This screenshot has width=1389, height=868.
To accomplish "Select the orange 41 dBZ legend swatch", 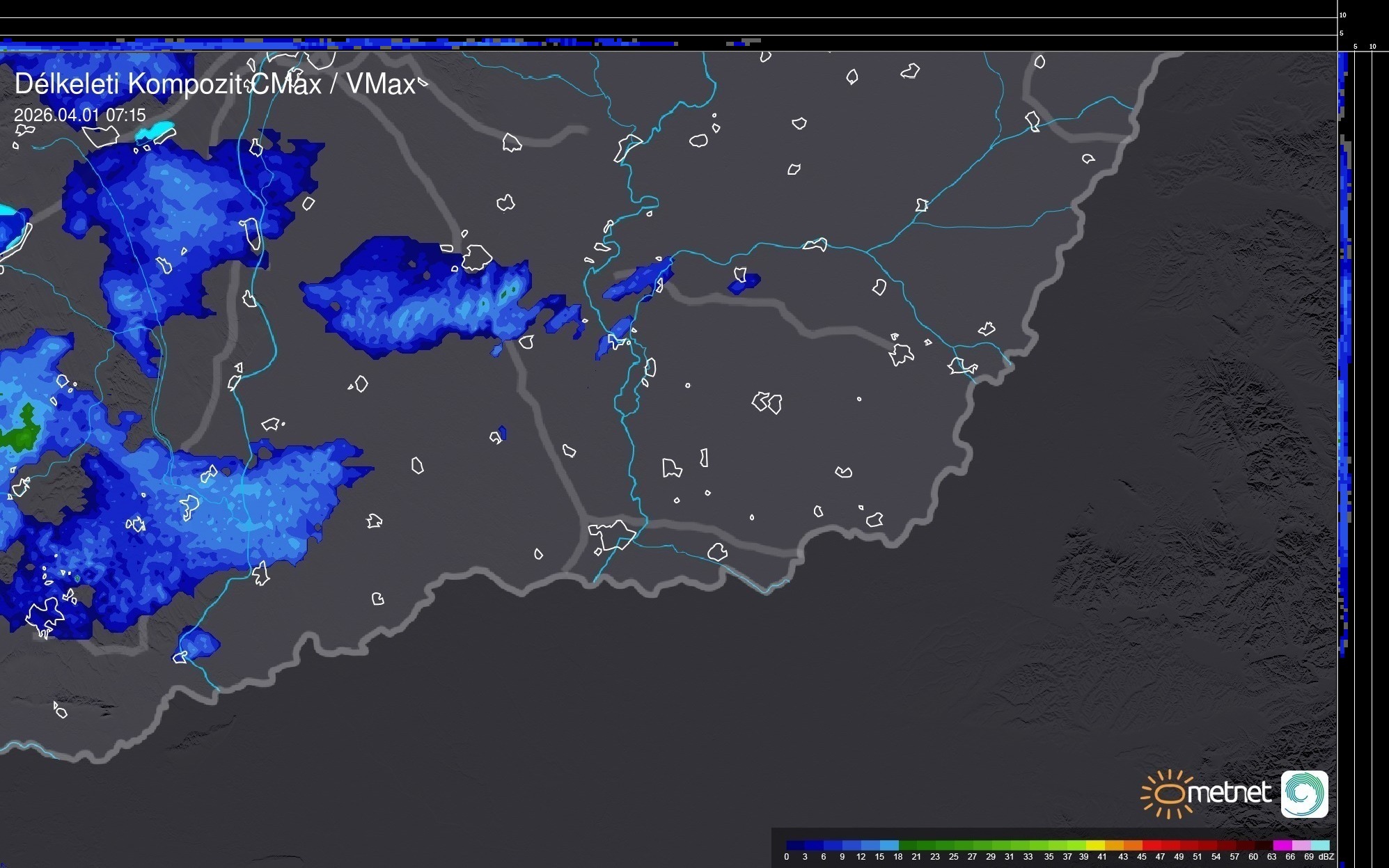I will [1114, 845].
